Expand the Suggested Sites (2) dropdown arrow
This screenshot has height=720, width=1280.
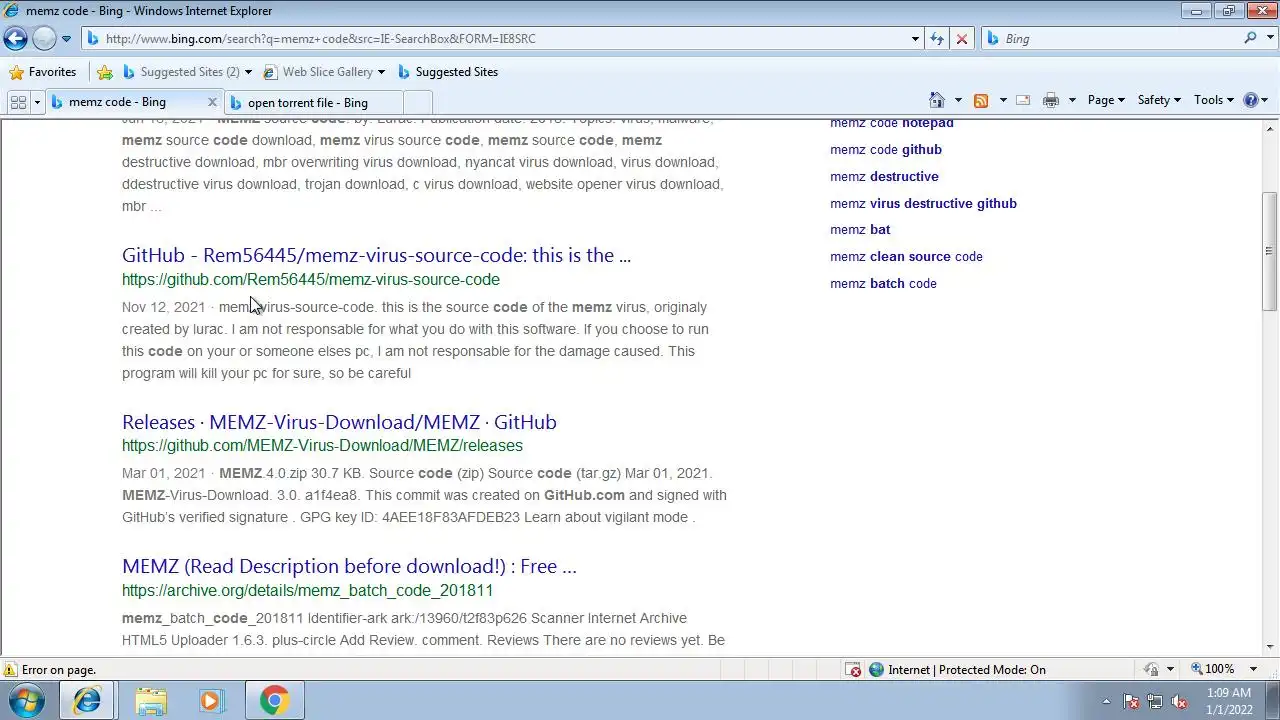tap(248, 72)
